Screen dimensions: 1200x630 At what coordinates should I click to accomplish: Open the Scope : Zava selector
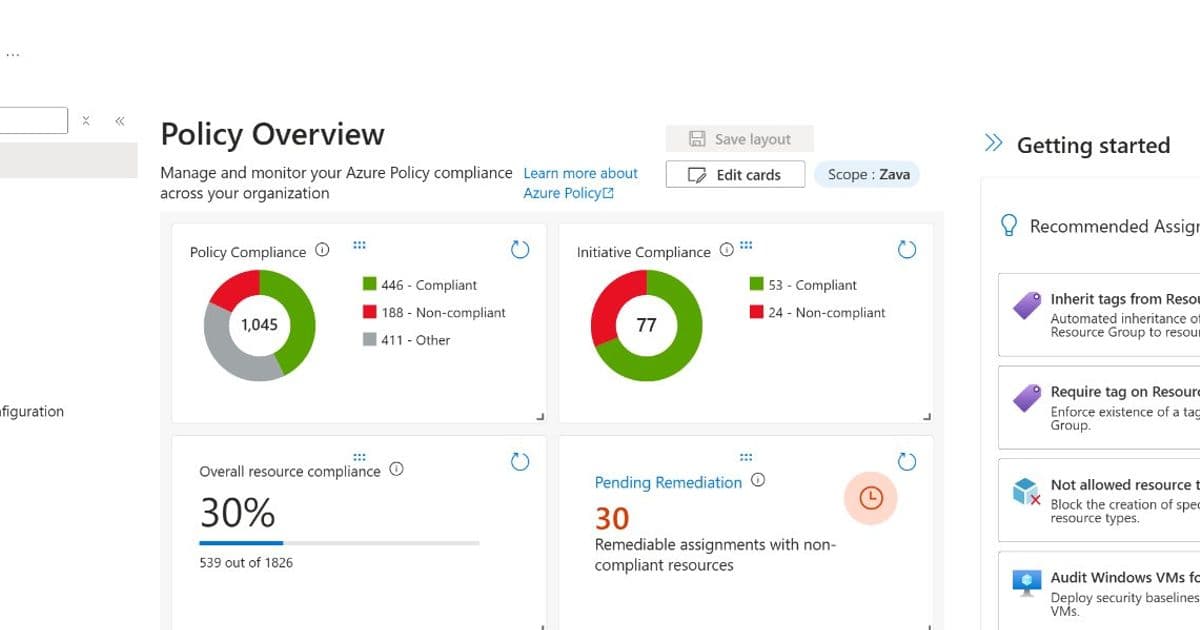(866, 174)
